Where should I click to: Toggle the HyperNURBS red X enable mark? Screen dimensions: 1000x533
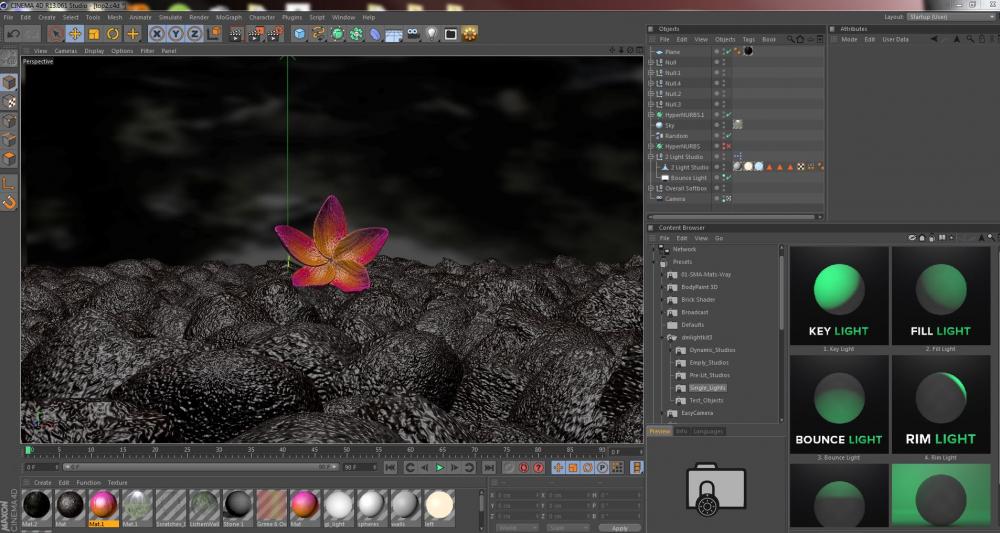[727, 146]
